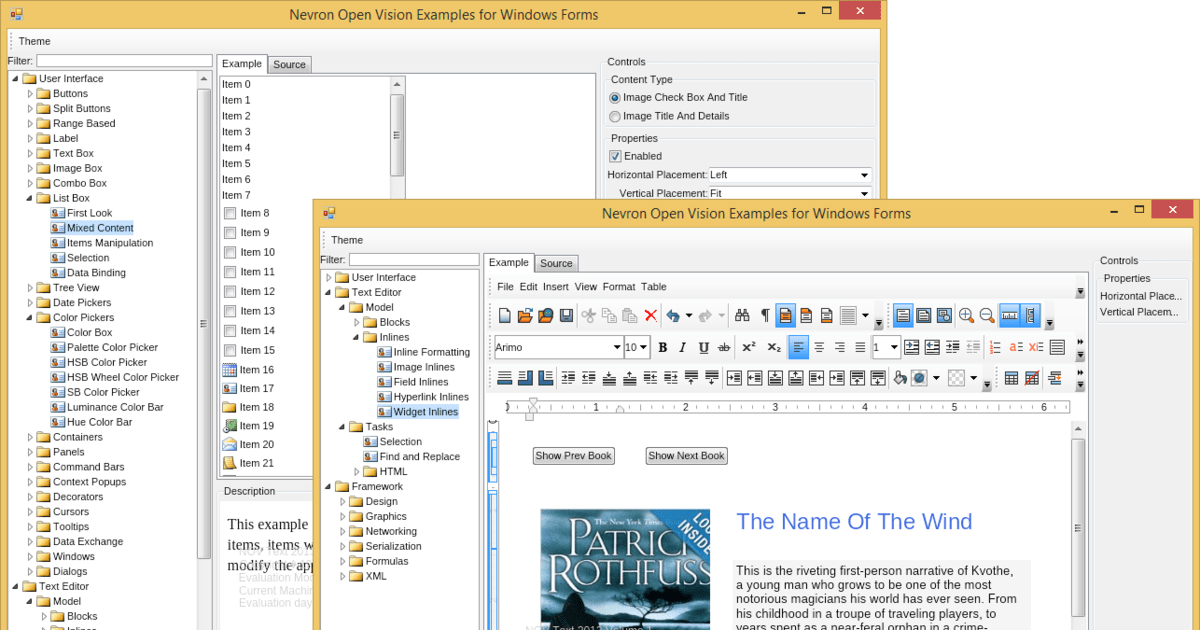Click the list box vertical scrollbar thumb
1200x630 pixels.
(x=397, y=135)
